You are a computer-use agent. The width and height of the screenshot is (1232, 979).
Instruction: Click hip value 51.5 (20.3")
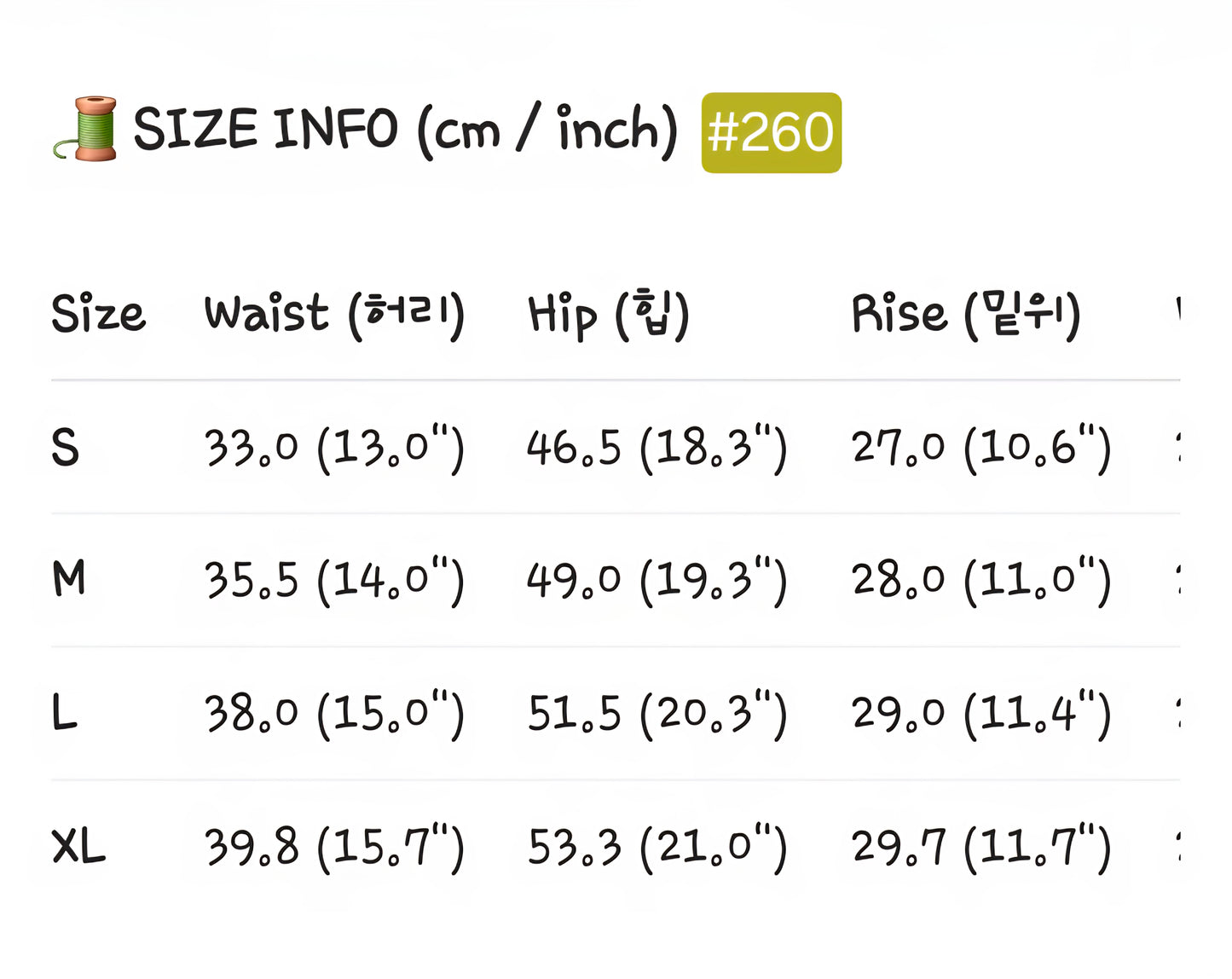(x=656, y=714)
